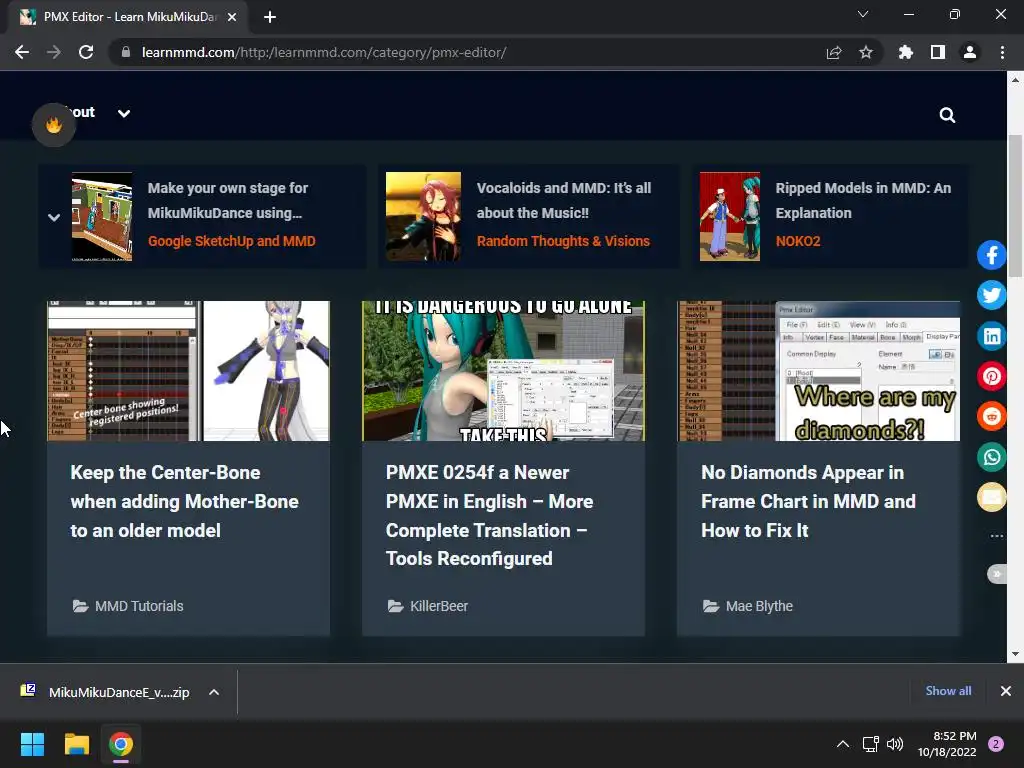This screenshot has height=768, width=1024.
Task: Open 'Ripped Models in MMD' article
Action: point(863,200)
